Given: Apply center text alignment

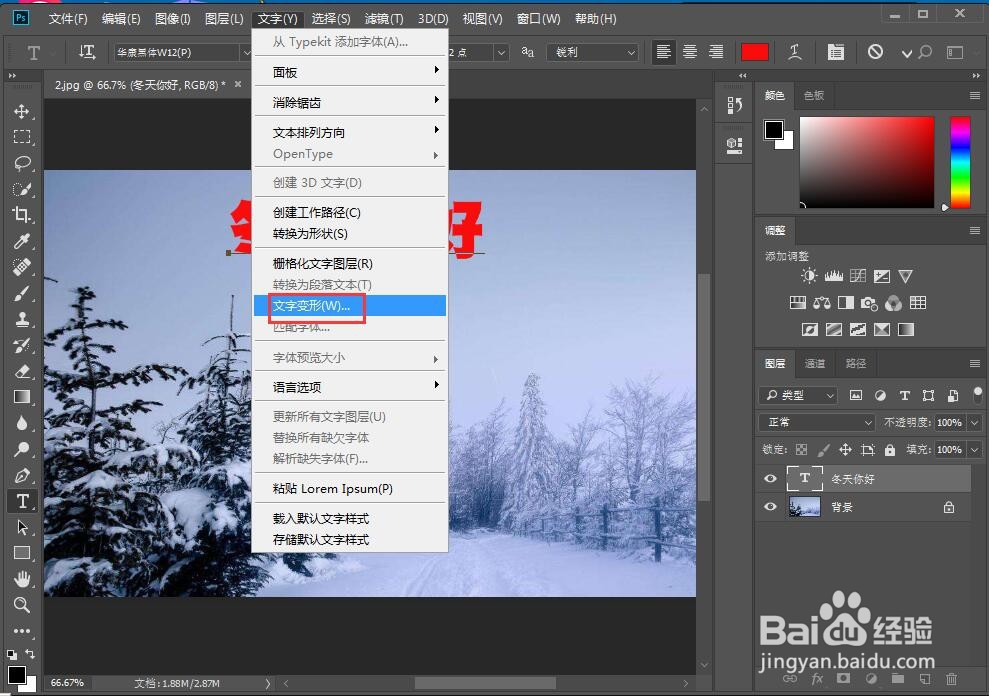Looking at the screenshot, I should [x=688, y=51].
